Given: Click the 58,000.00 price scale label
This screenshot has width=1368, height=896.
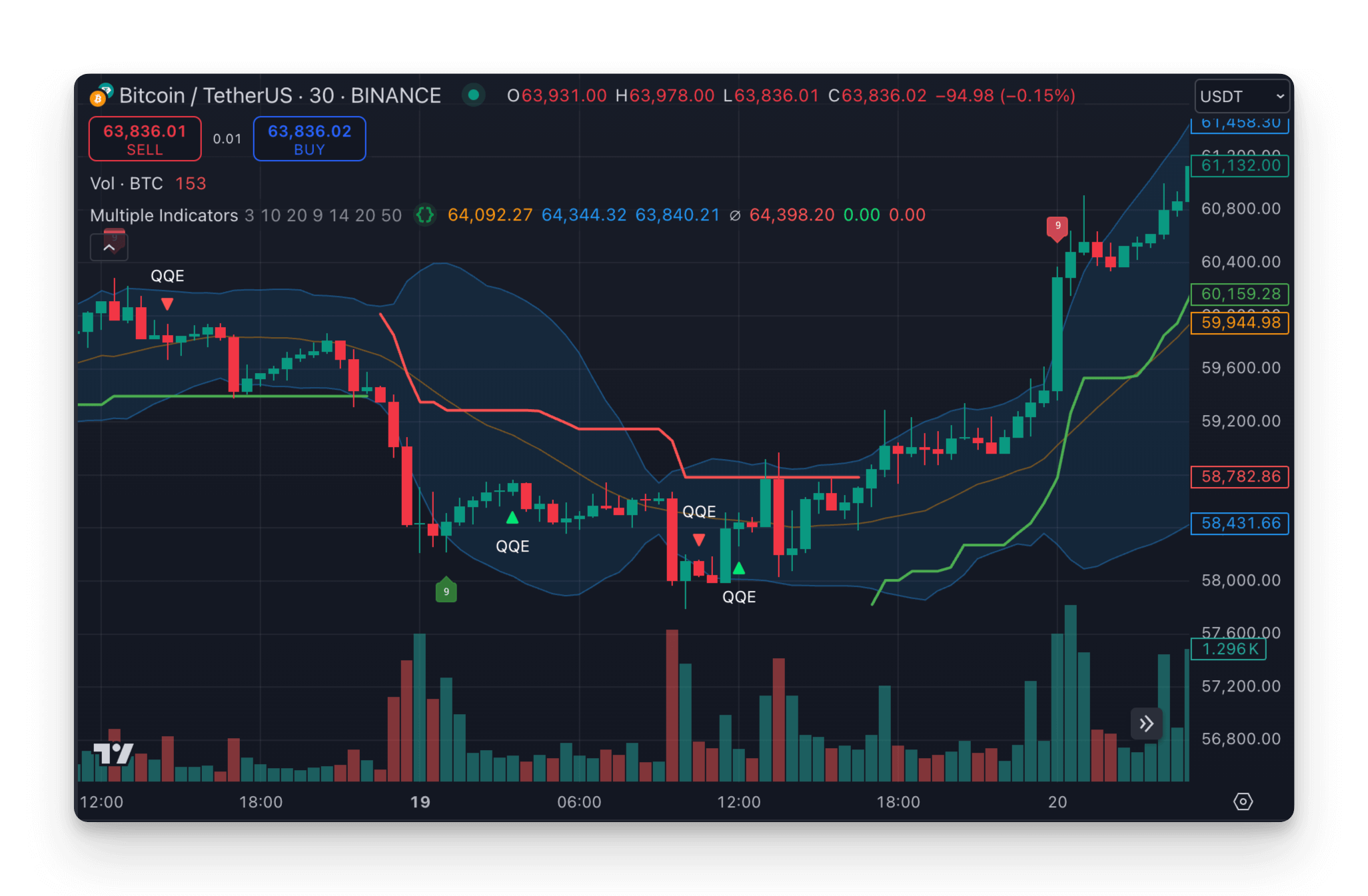Looking at the screenshot, I should (x=1241, y=580).
